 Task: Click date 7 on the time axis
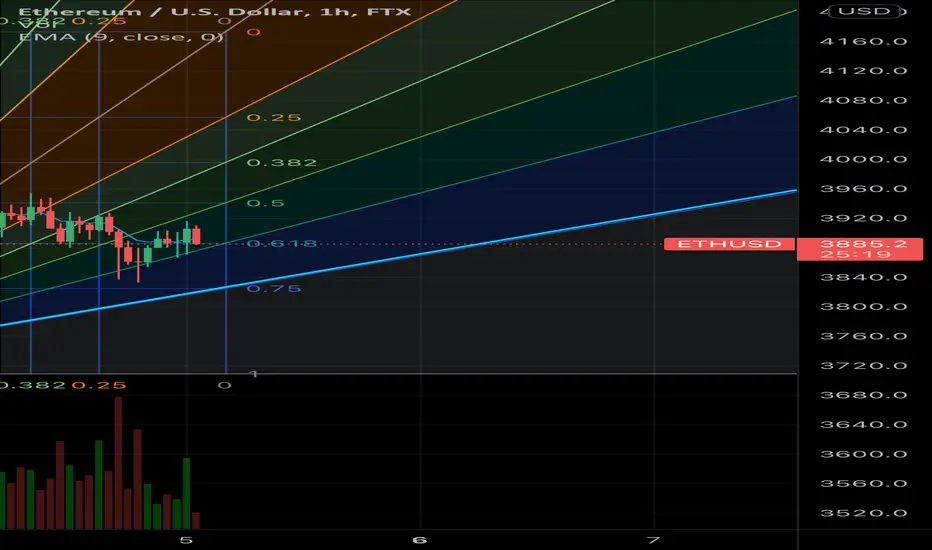(653, 540)
